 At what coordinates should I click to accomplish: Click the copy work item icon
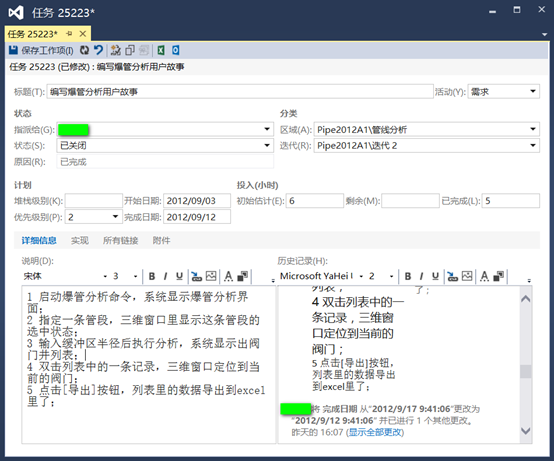click(130, 50)
